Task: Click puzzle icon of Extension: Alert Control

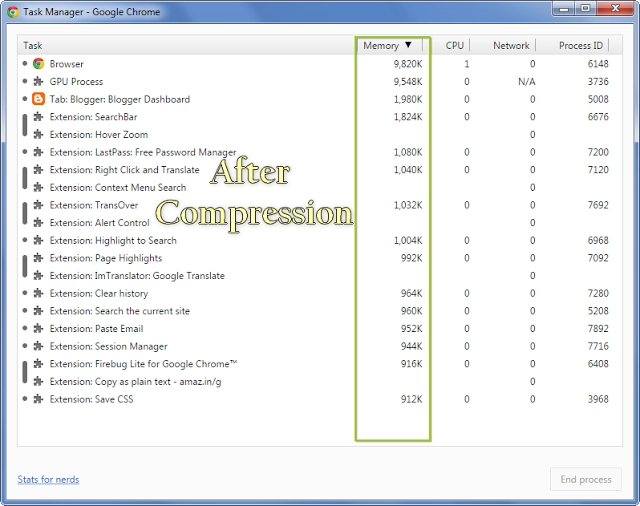Action: point(38,223)
